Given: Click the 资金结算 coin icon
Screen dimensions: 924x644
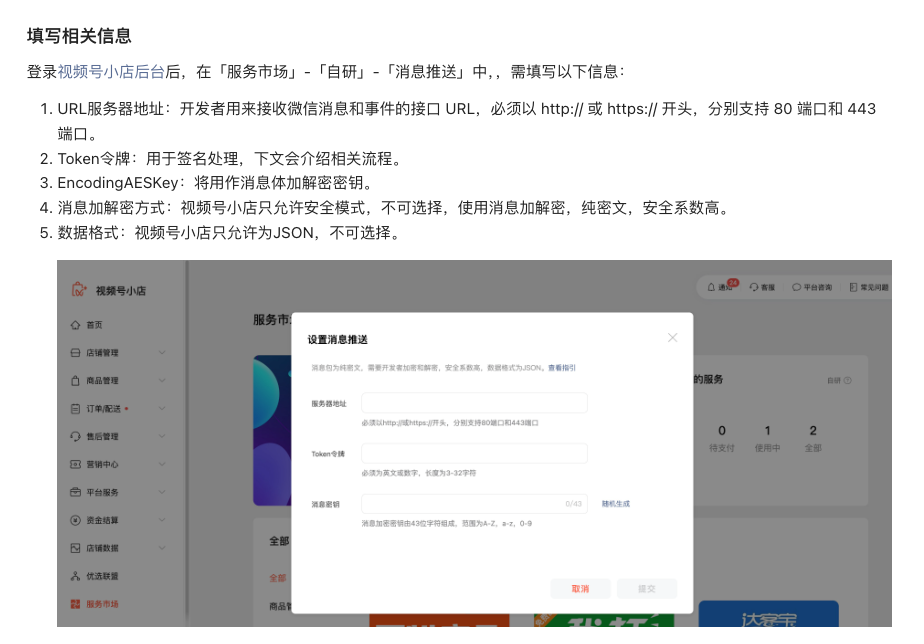Looking at the screenshot, I should 75,520.
